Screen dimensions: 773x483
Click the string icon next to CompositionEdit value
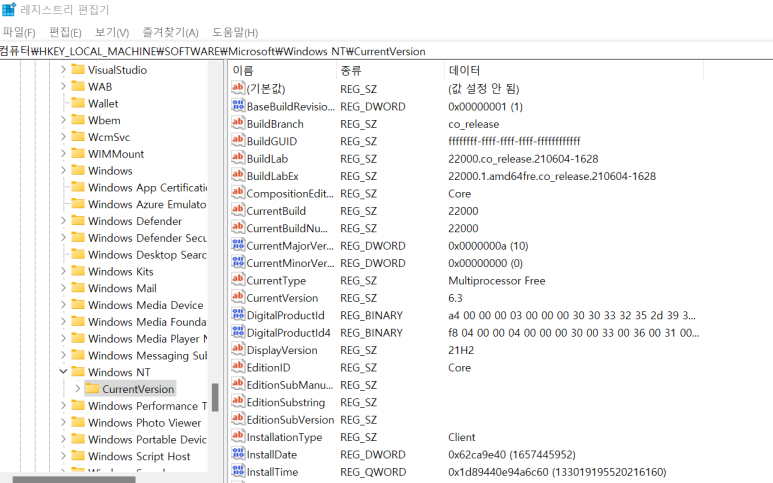[238, 193]
